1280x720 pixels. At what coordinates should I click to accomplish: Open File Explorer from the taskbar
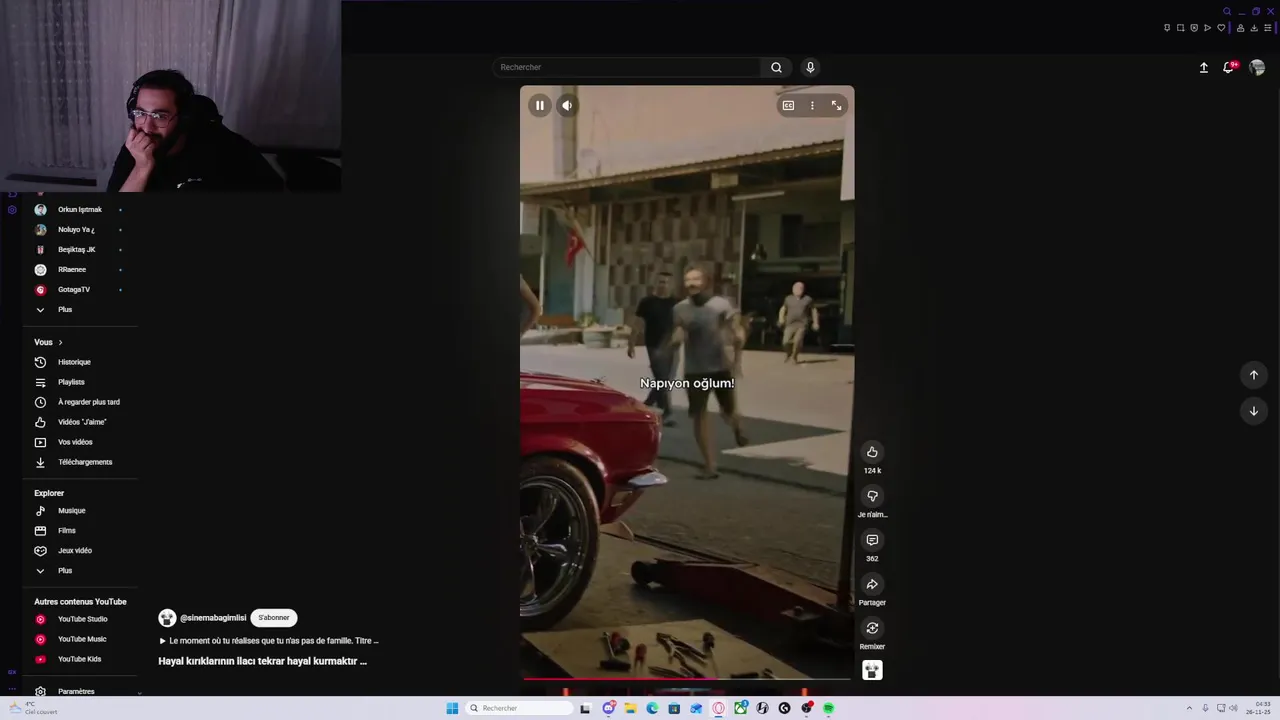631,708
